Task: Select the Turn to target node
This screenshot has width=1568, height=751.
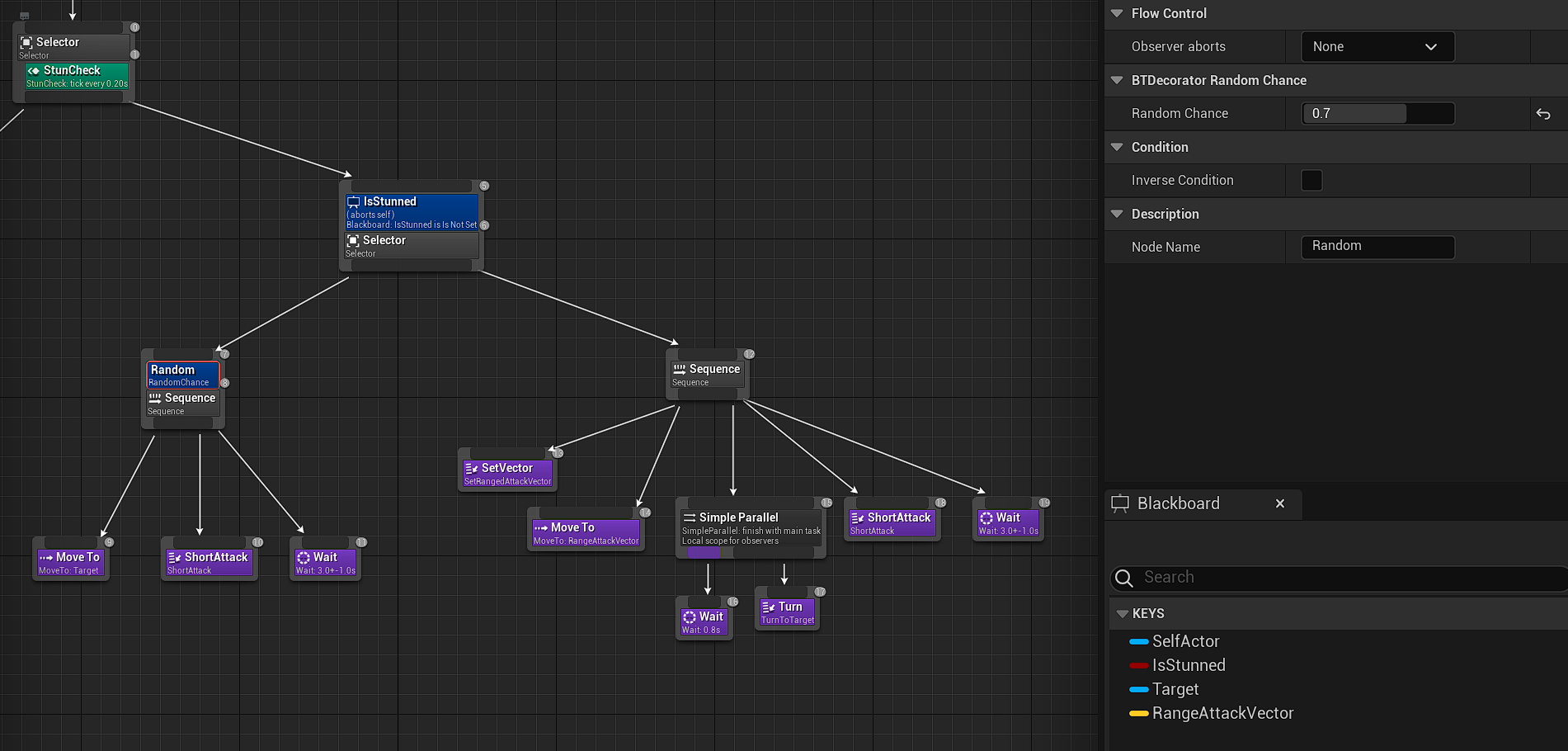Action: 787,612
